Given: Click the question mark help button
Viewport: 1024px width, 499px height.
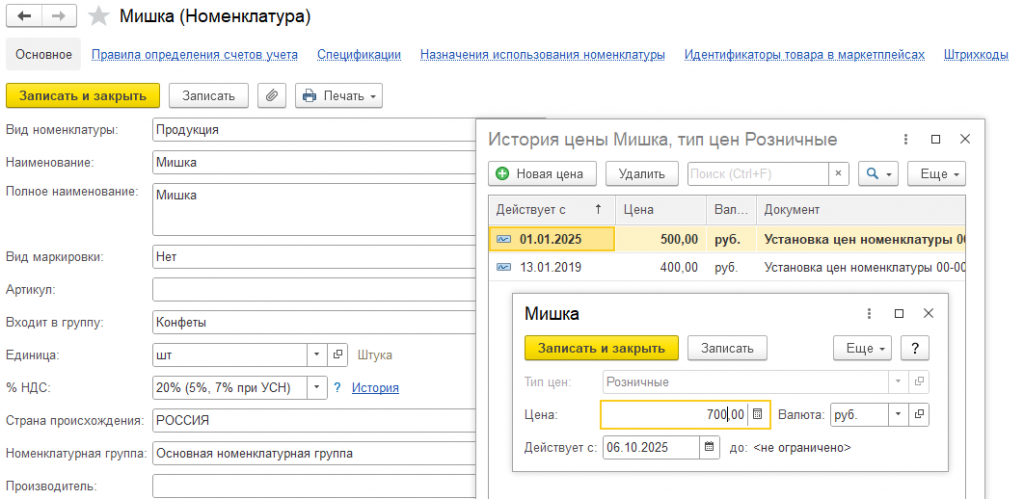Looking at the screenshot, I should click(915, 348).
